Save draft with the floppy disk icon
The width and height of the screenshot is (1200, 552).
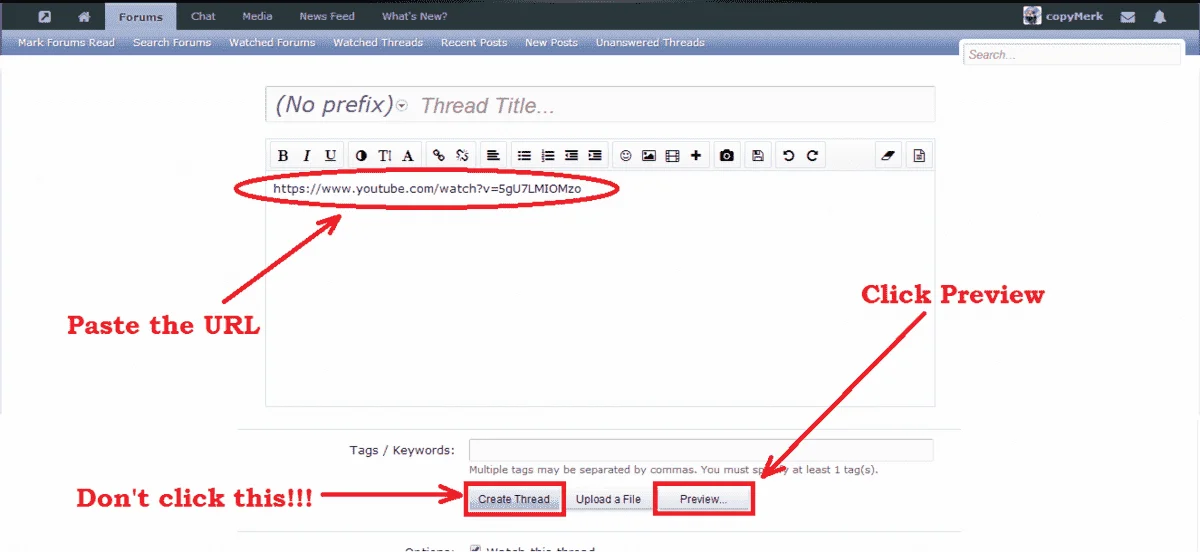click(x=758, y=156)
